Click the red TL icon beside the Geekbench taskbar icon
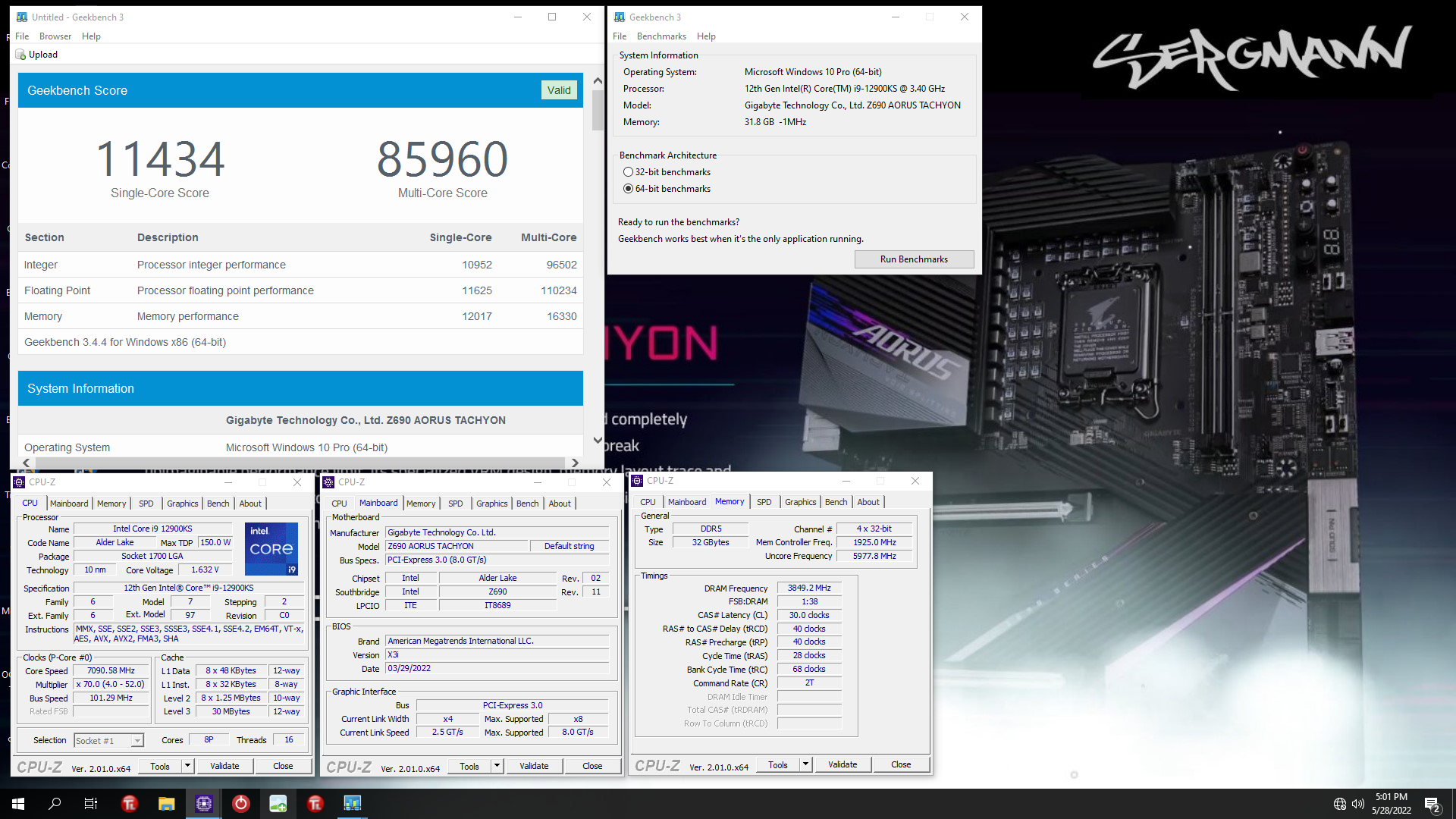The height and width of the screenshot is (819, 1456). [315, 804]
